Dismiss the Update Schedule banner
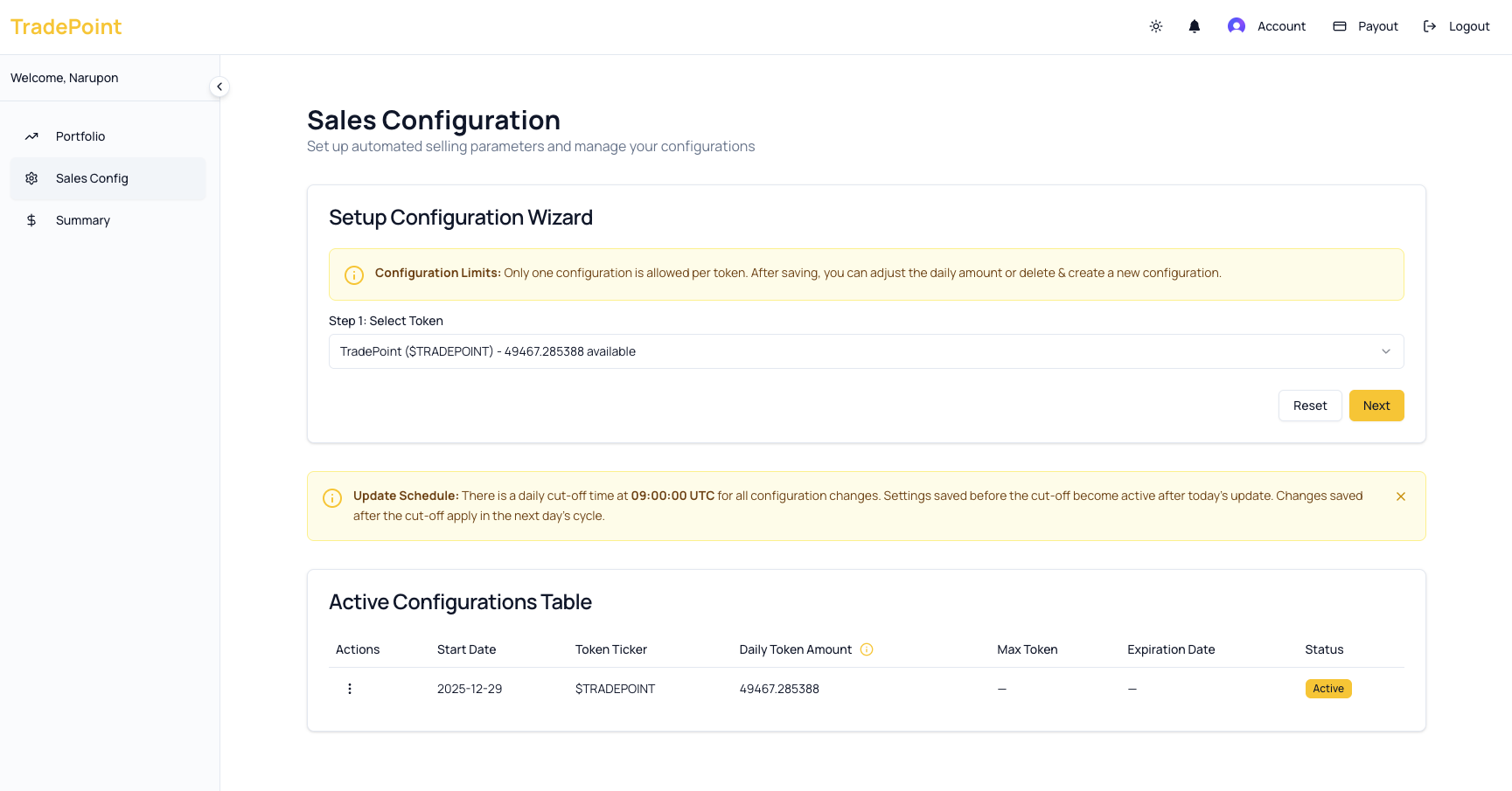 coord(1401,496)
